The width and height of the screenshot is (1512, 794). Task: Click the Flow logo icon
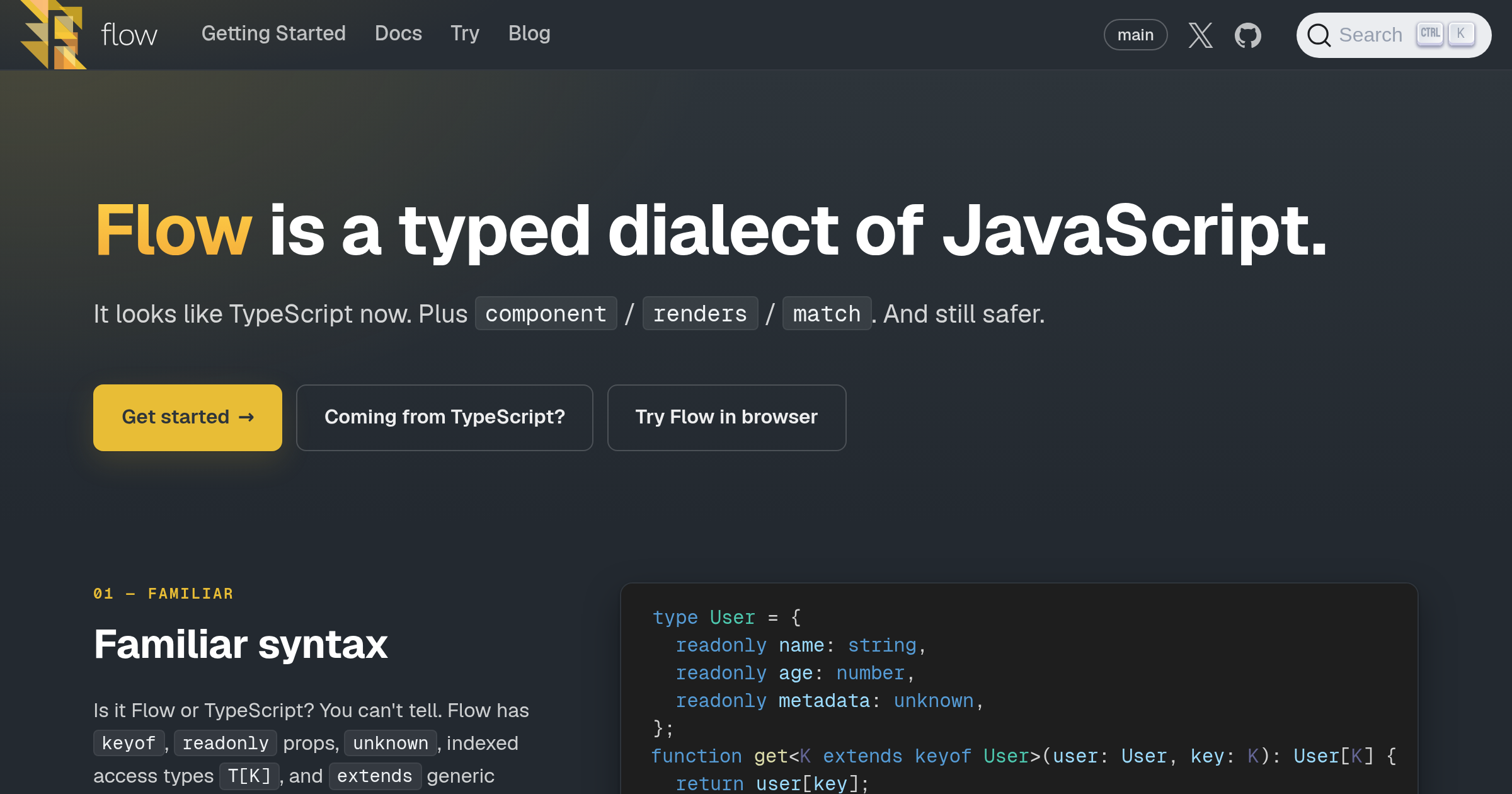53,34
